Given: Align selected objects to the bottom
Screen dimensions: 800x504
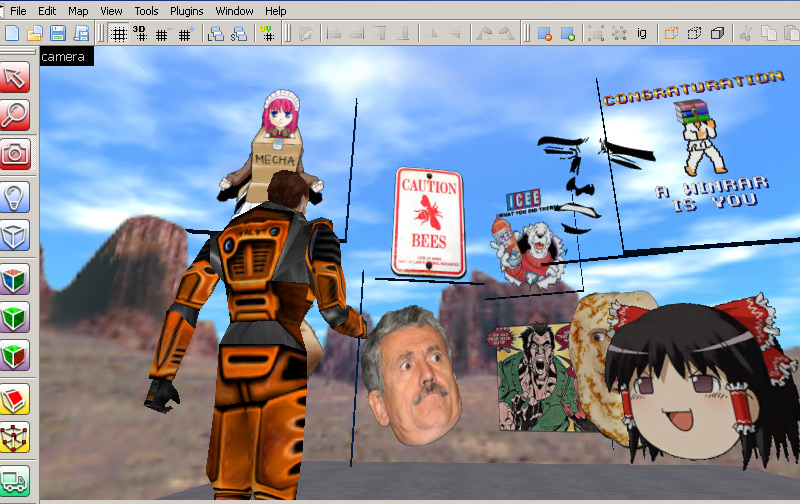Looking at the screenshot, I should (x=403, y=34).
